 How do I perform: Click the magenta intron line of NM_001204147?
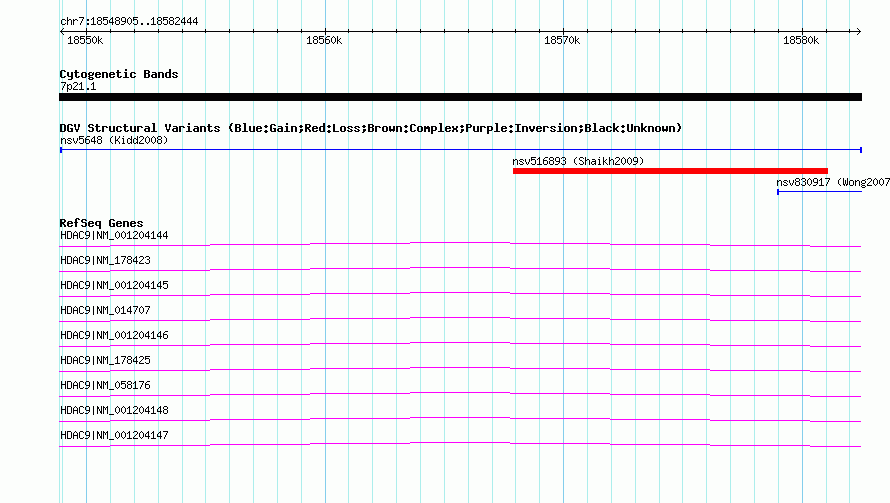pyautogui.click(x=460, y=443)
